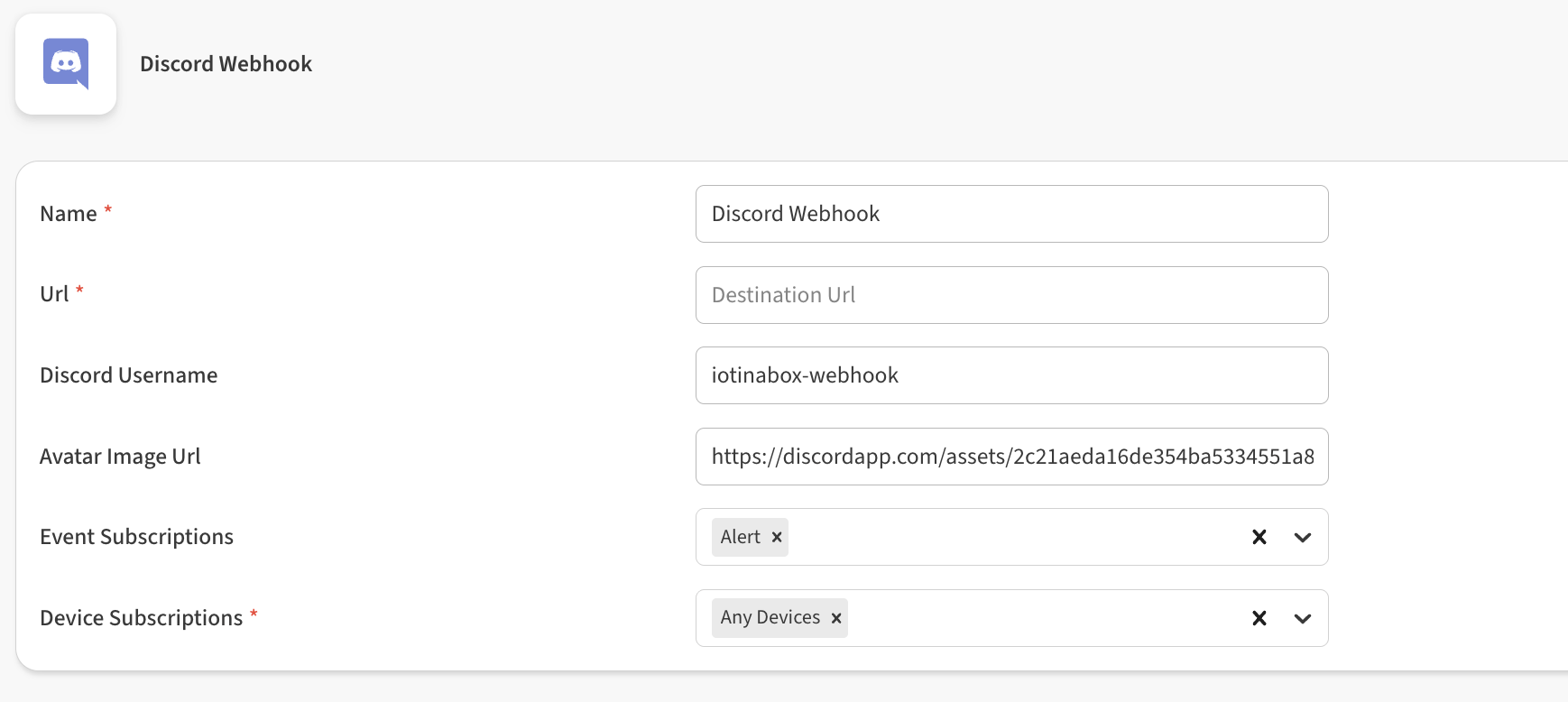Click the Discord logo icon
Screen dimensions: 1568x702
tap(66, 64)
